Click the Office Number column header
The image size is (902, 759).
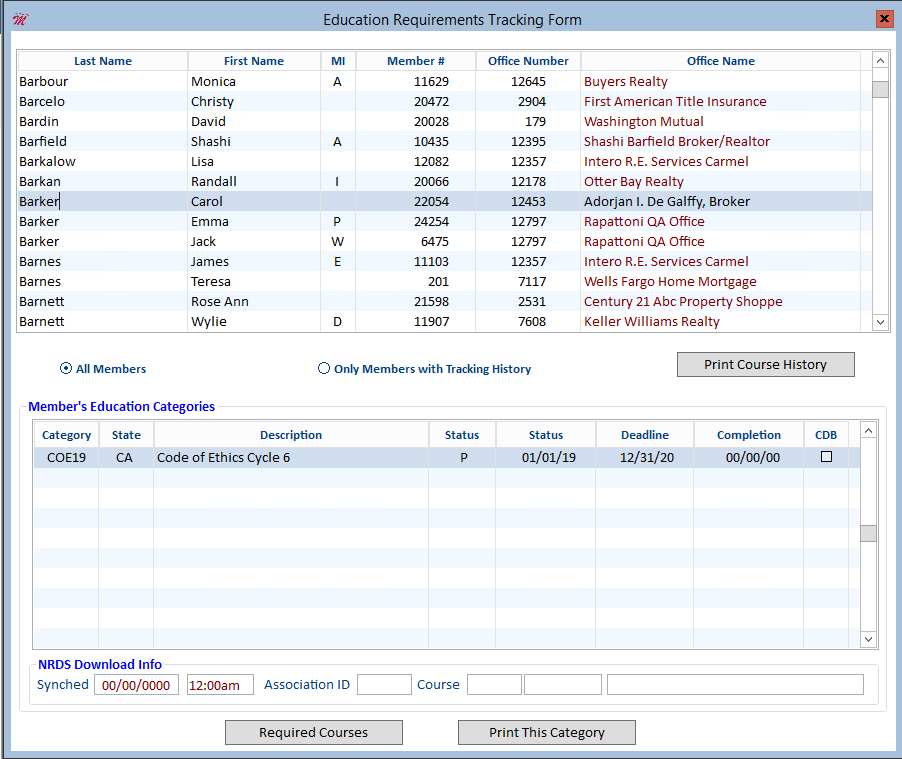point(528,61)
